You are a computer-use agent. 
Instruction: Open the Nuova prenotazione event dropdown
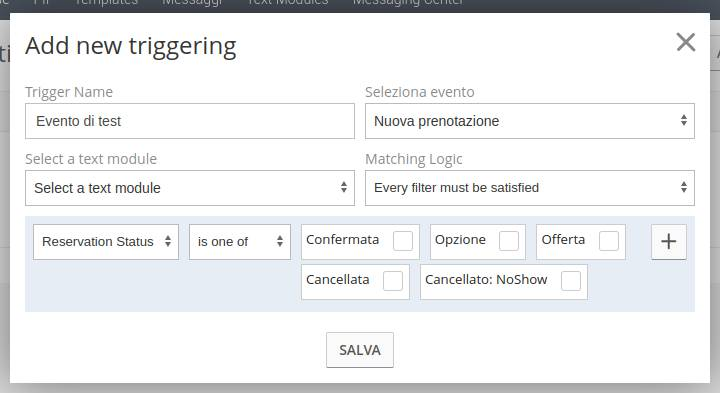[530, 121]
